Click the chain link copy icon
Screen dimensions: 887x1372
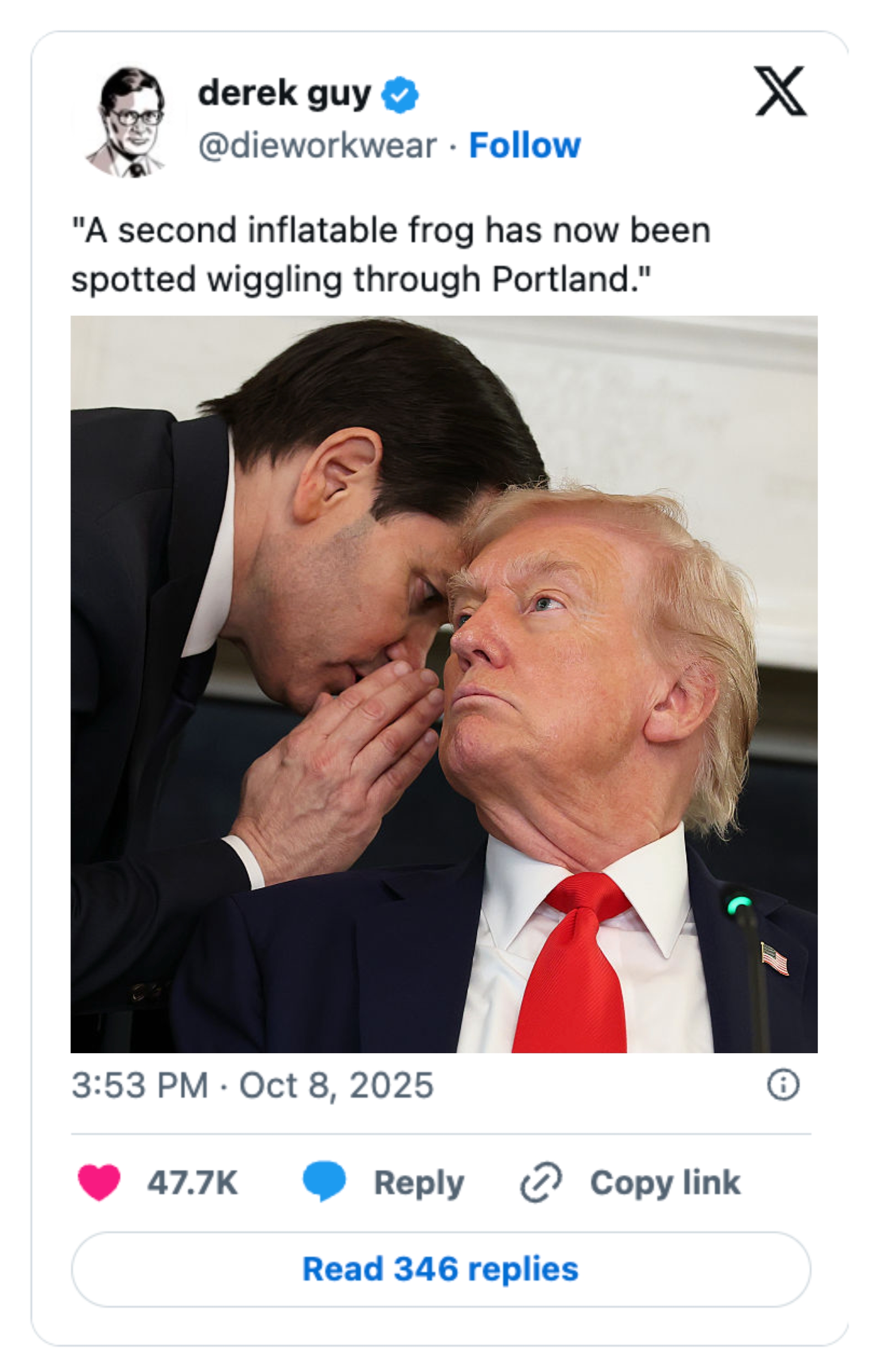[541, 1183]
